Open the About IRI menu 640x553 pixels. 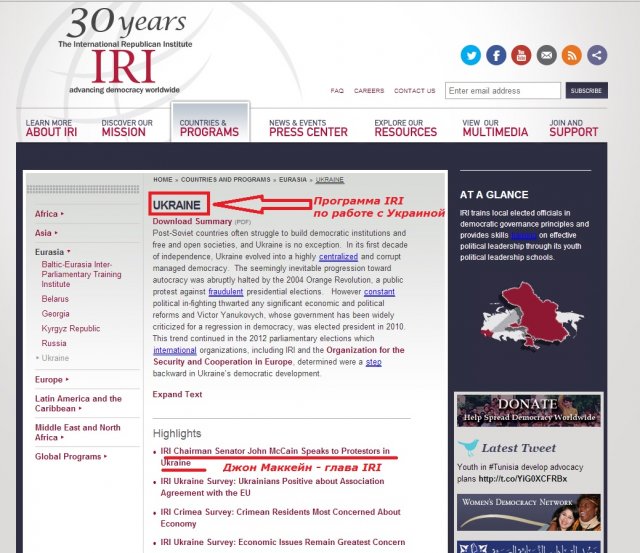pyautogui.click(x=51, y=127)
